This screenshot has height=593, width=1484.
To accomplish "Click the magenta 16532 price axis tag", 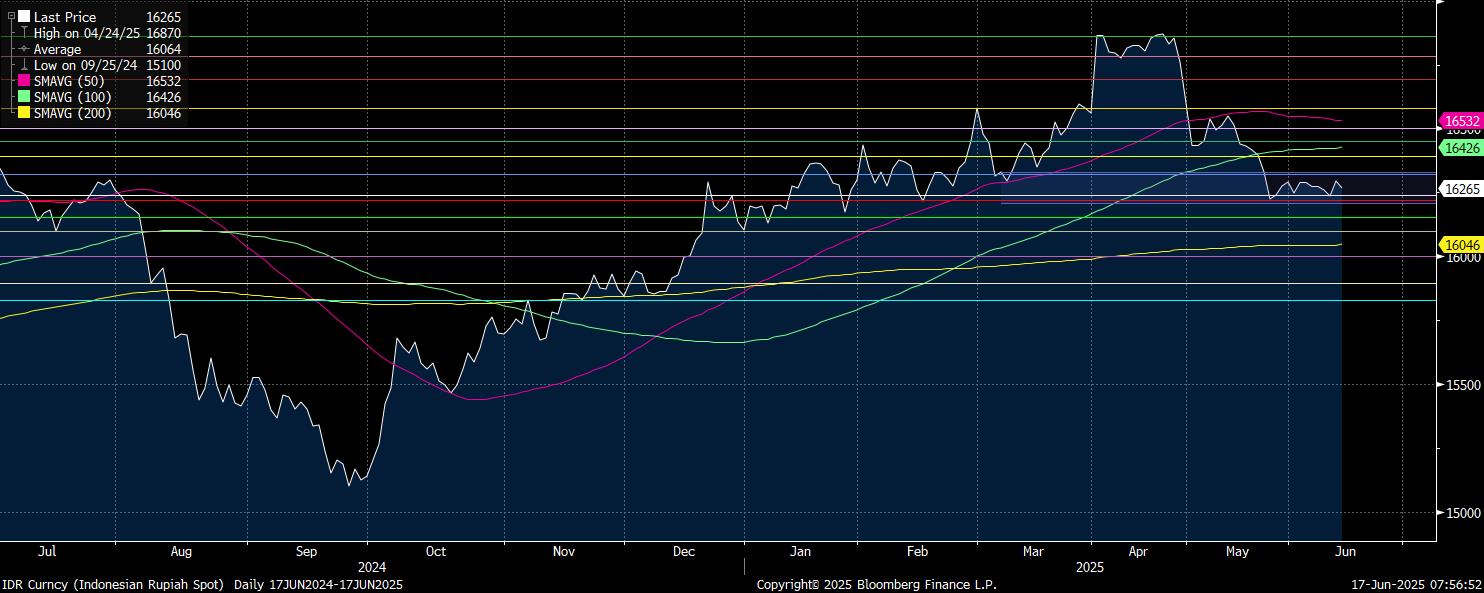I will click(x=1460, y=120).
